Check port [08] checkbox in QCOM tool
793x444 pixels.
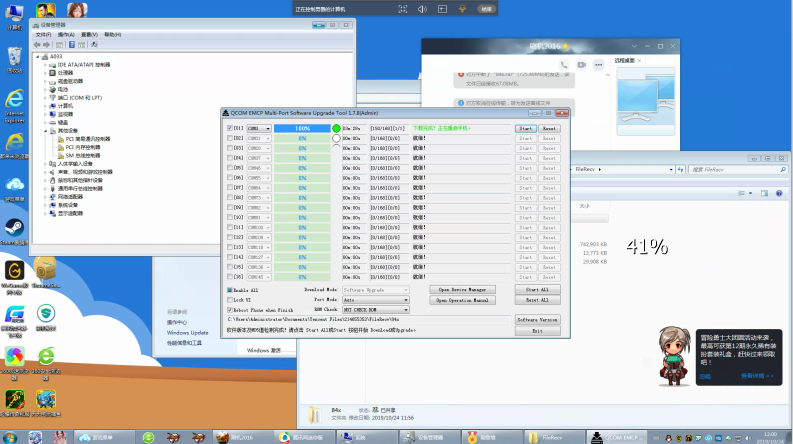[x=230, y=198]
